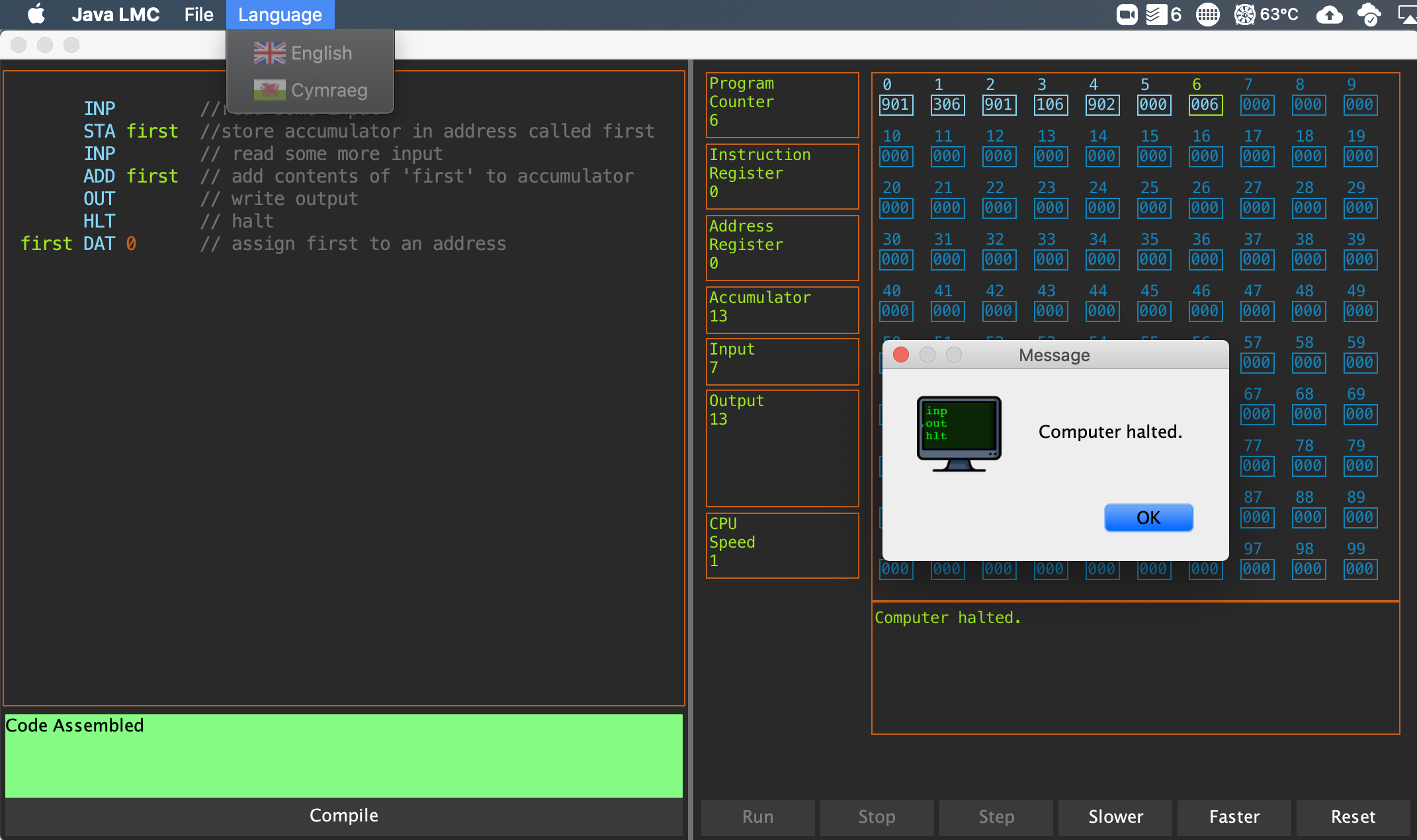Click the Input box showing 7

[782, 361]
